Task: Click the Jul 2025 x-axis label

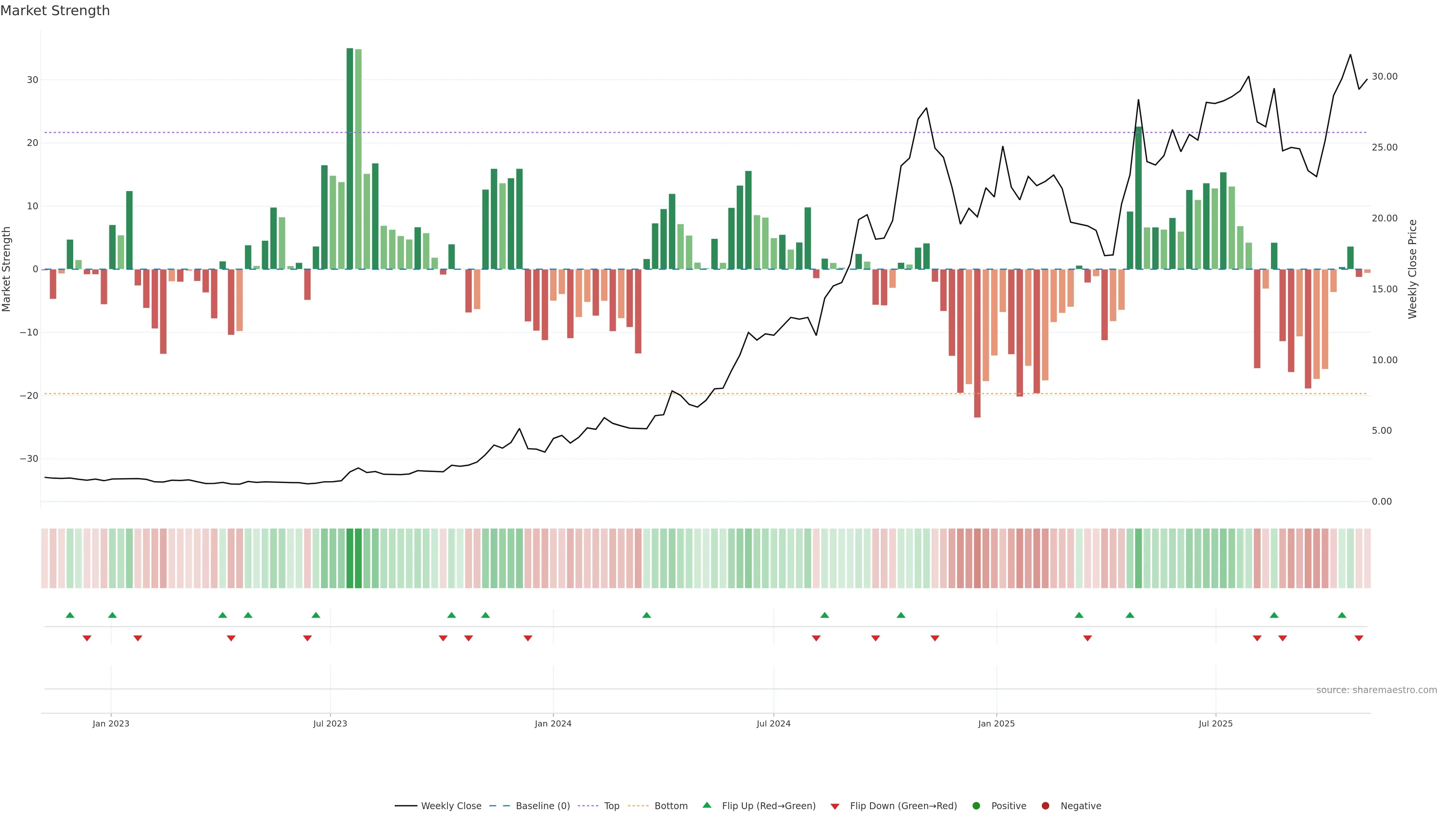Action: (x=1215, y=723)
